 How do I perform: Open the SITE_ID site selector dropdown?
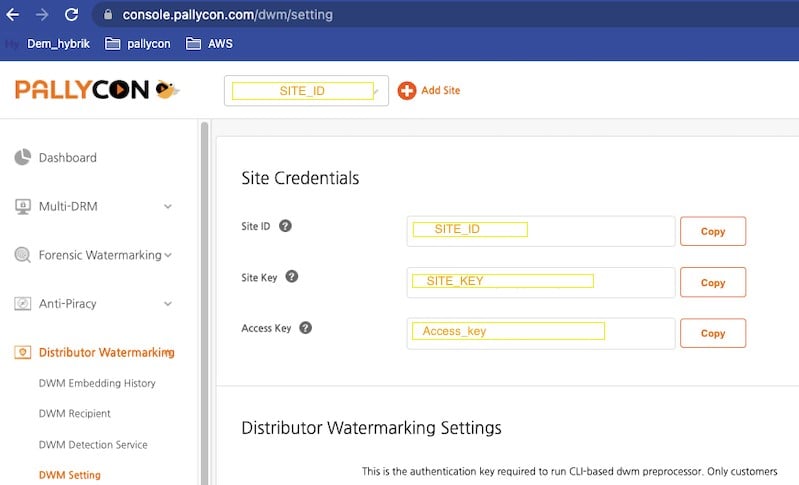306,91
